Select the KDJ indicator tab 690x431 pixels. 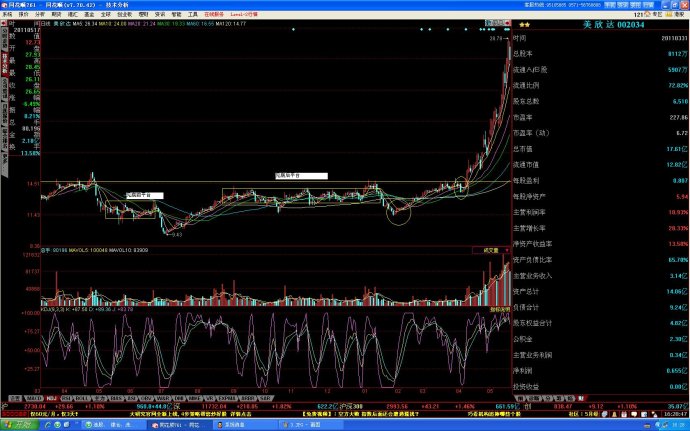[51, 398]
